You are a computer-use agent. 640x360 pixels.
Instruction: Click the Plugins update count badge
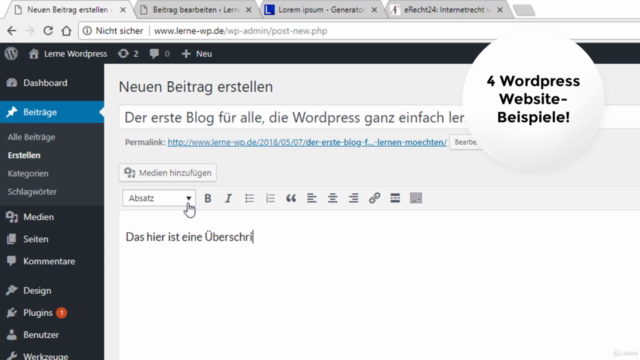point(61,313)
